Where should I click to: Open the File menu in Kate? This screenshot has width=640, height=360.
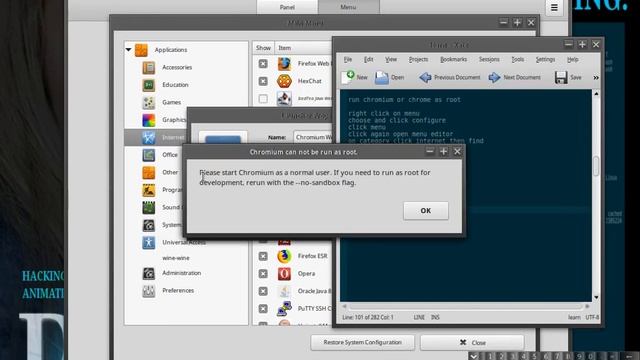[348, 60]
